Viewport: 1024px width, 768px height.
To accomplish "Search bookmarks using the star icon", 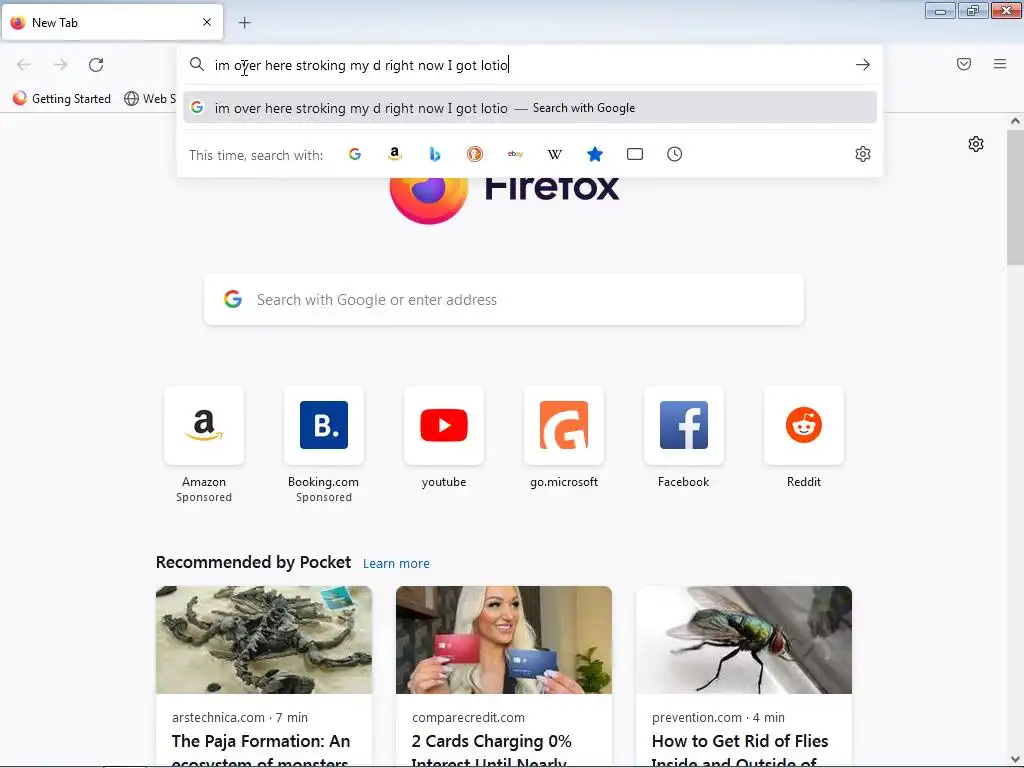I will tap(595, 154).
